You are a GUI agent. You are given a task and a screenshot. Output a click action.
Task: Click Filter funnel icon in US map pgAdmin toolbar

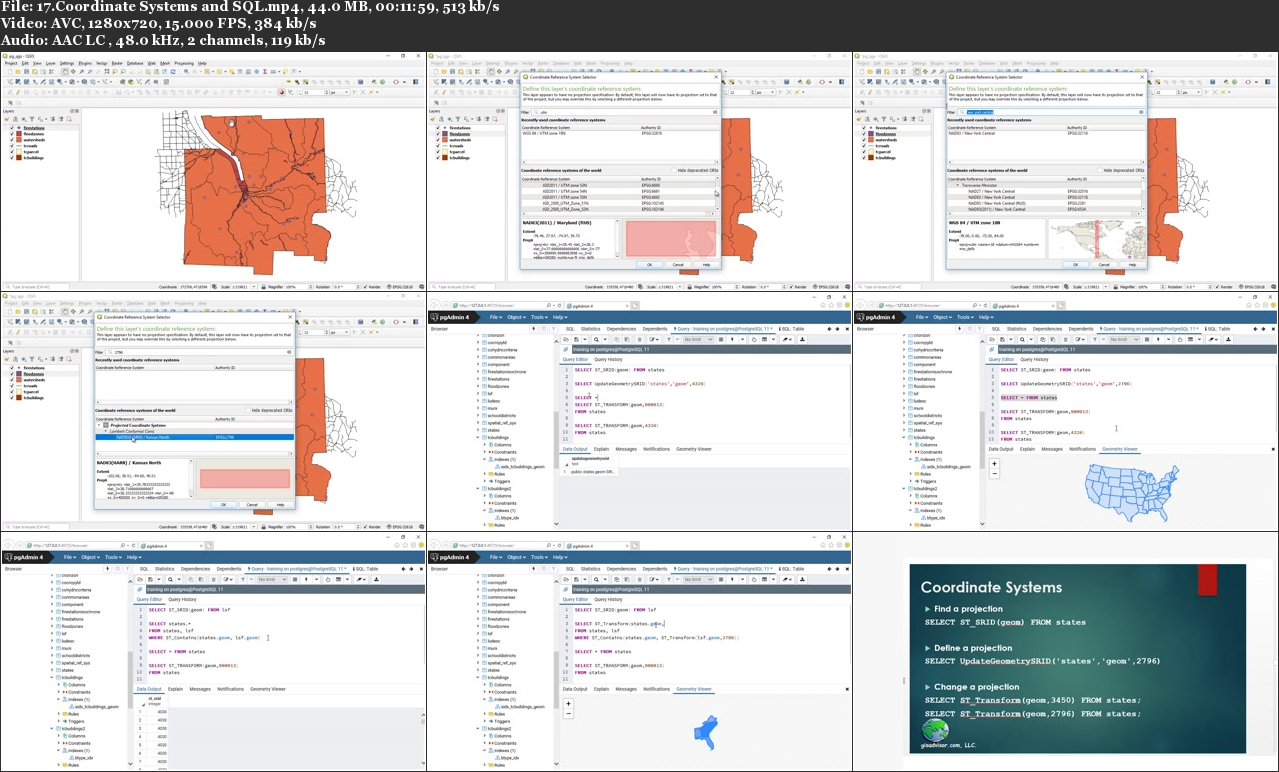(1095, 339)
